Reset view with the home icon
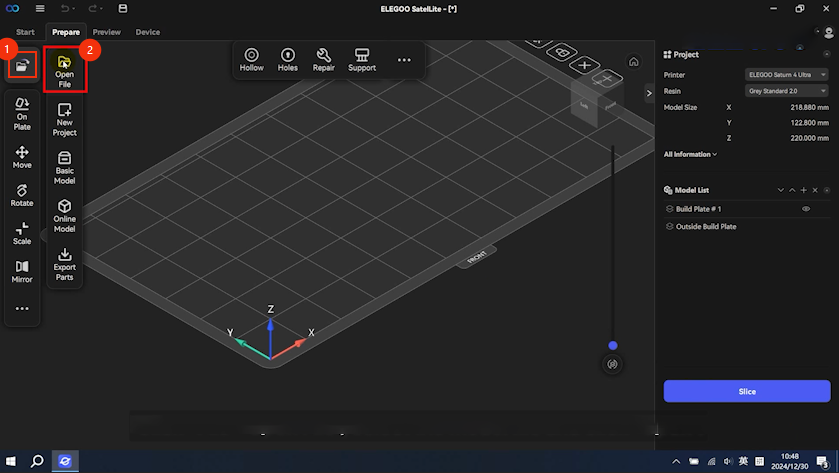The width and height of the screenshot is (839, 473). pos(634,62)
